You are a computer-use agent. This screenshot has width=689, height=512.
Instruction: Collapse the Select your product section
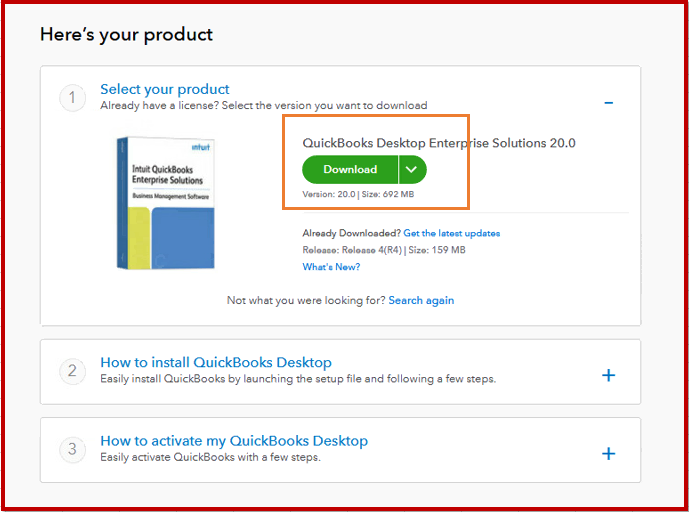coord(608,103)
